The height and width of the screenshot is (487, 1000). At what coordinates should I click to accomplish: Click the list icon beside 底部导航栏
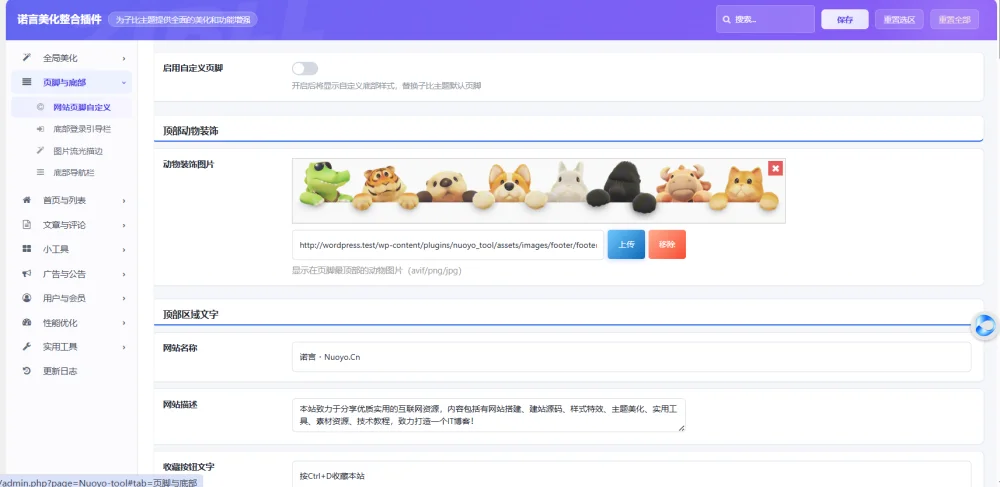click(40, 172)
